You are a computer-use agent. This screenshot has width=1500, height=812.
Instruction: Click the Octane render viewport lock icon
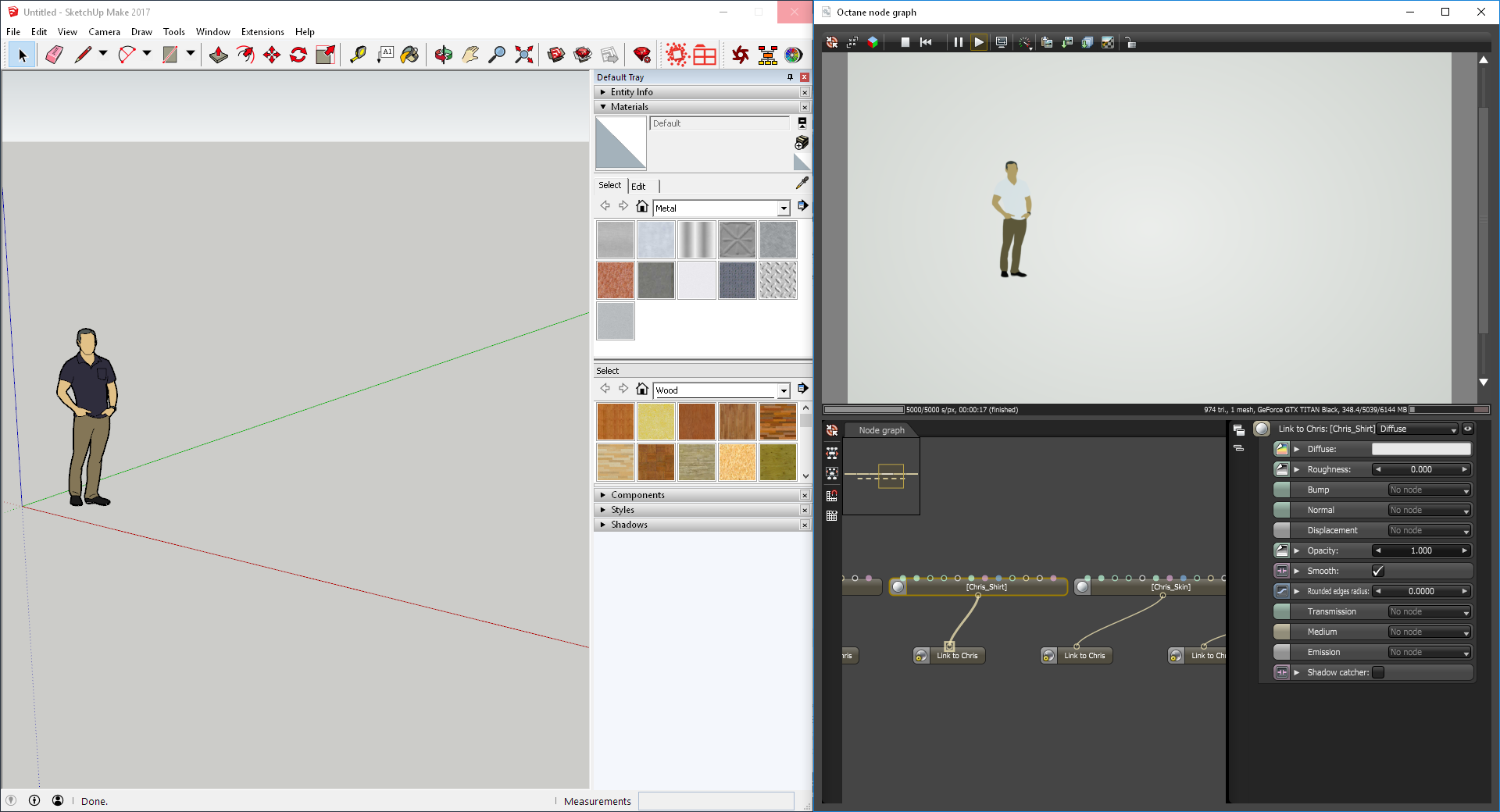click(x=1130, y=42)
